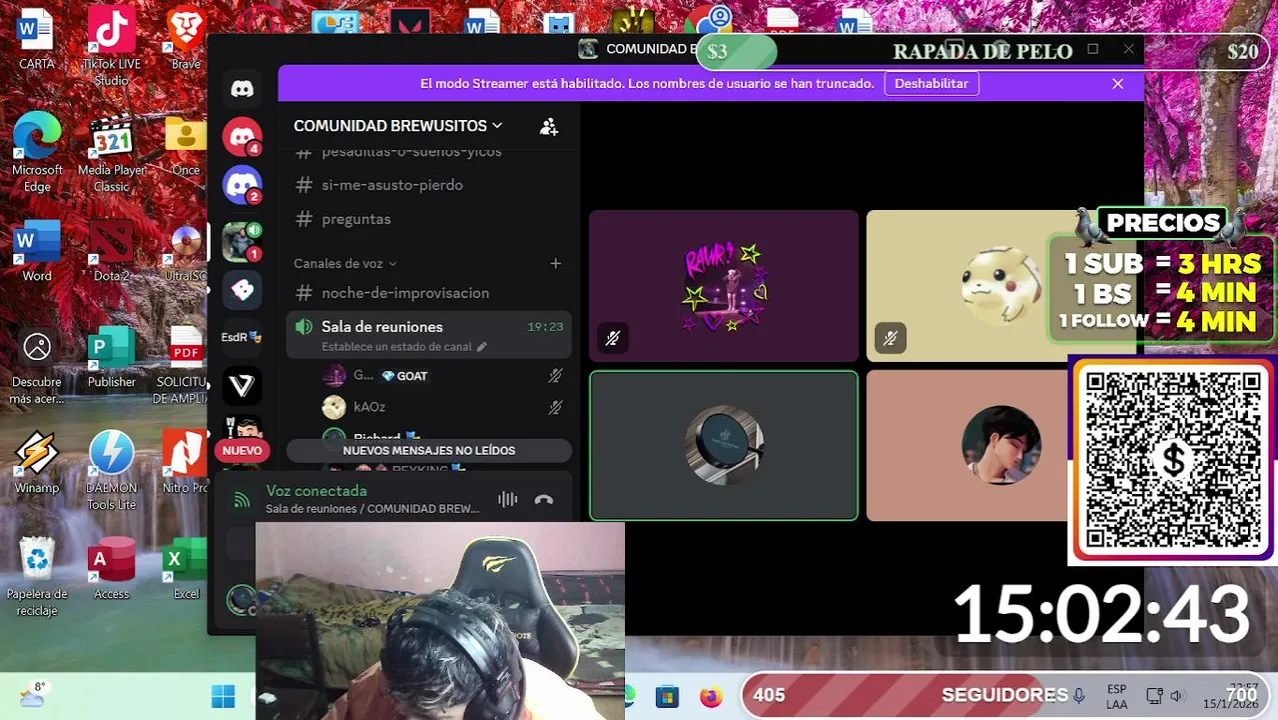Click ESP LAA language indicator
Viewport: 1278px width, 720px height.
[1117, 697]
